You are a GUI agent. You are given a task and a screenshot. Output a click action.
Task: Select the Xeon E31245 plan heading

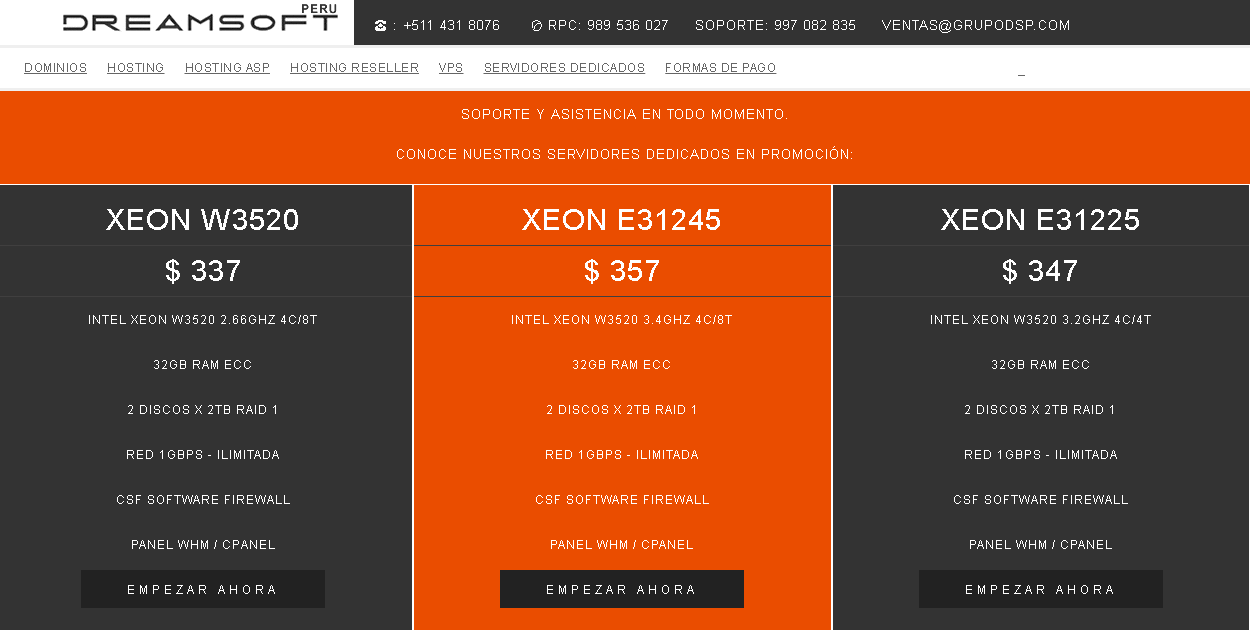622,220
